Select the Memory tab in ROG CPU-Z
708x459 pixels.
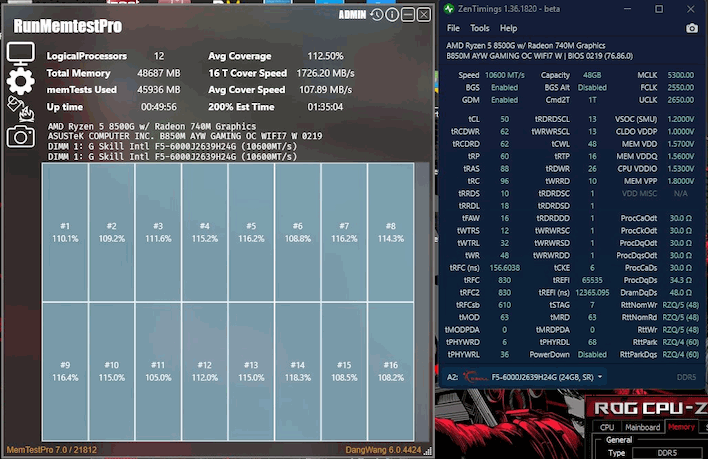point(681,427)
